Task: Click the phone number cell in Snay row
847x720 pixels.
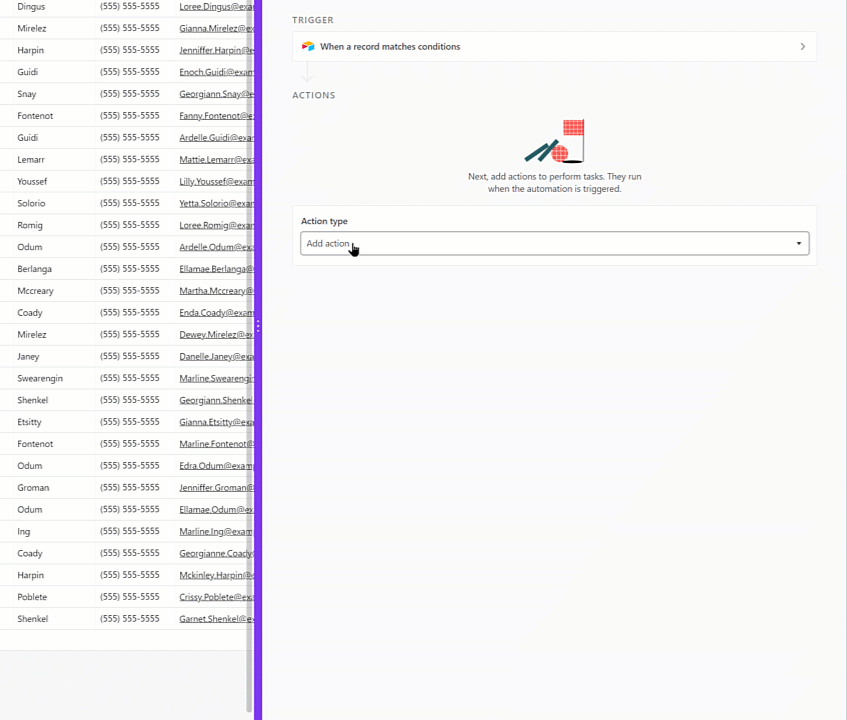Action: [x=130, y=93]
